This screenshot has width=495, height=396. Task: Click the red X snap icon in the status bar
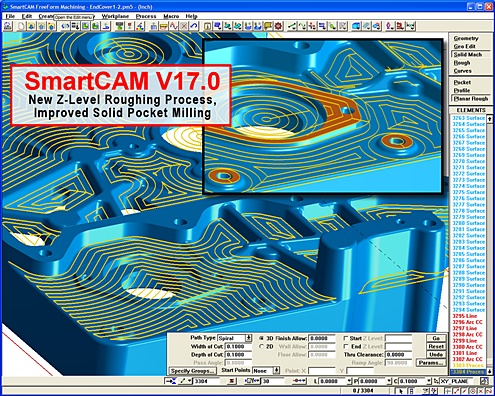pos(480,391)
